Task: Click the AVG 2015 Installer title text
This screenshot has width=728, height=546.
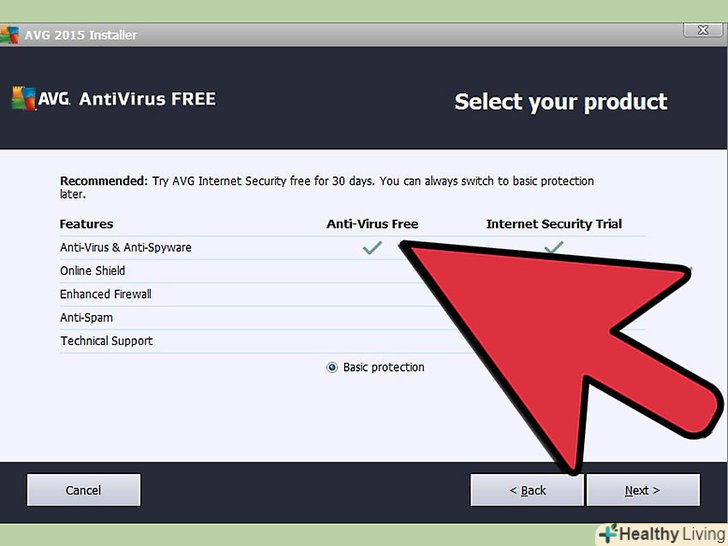Action: point(81,35)
